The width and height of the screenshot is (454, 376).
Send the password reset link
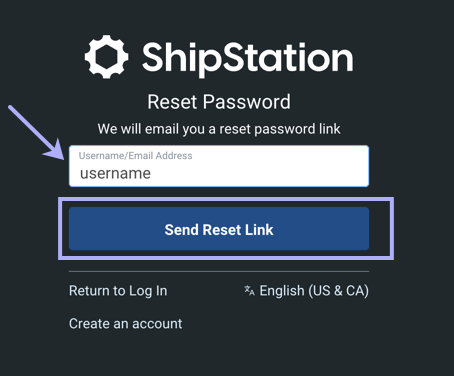tap(219, 229)
